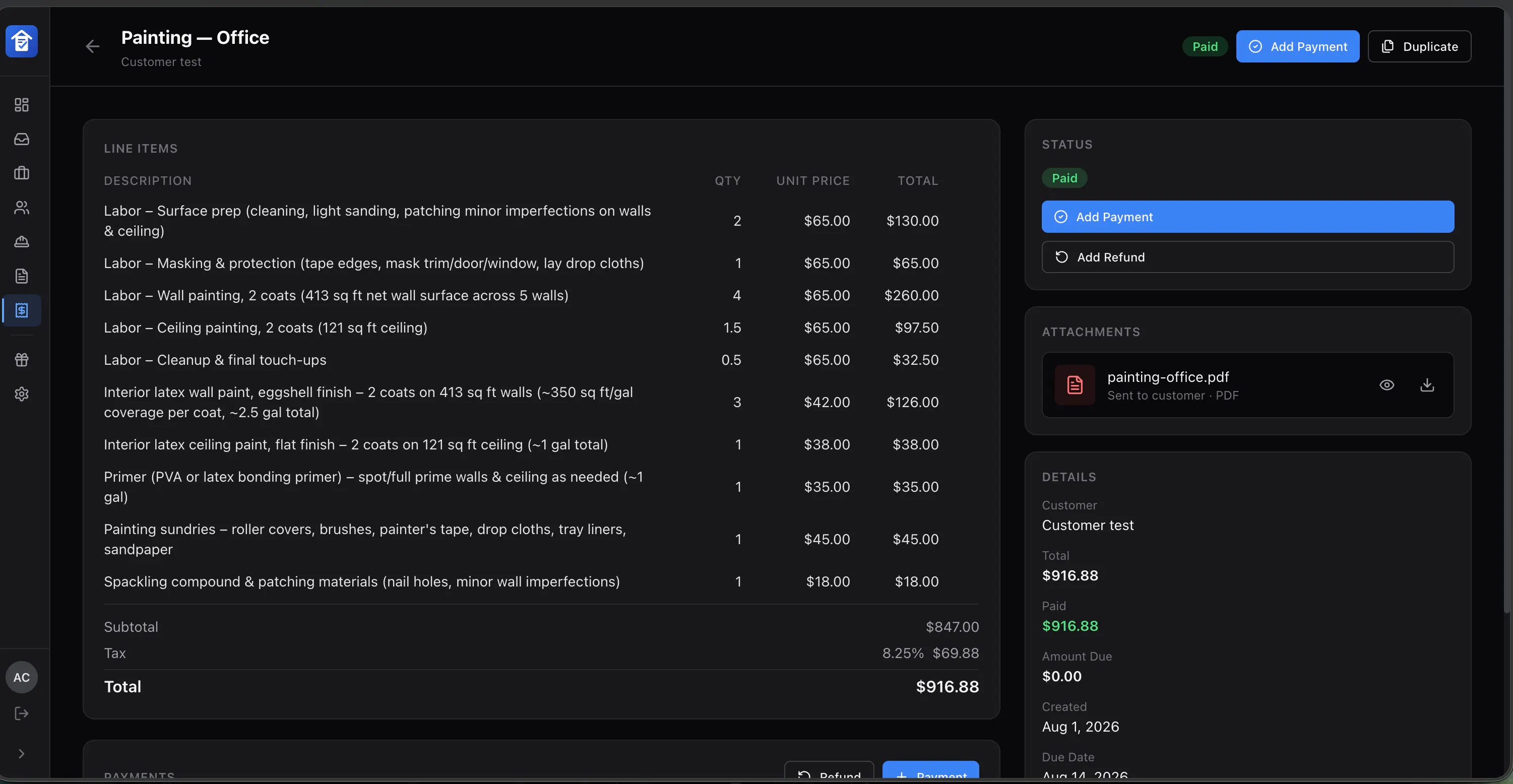Click Add Payment in the page header
Viewport: 1513px width, 784px height.
(x=1297, y=46)
